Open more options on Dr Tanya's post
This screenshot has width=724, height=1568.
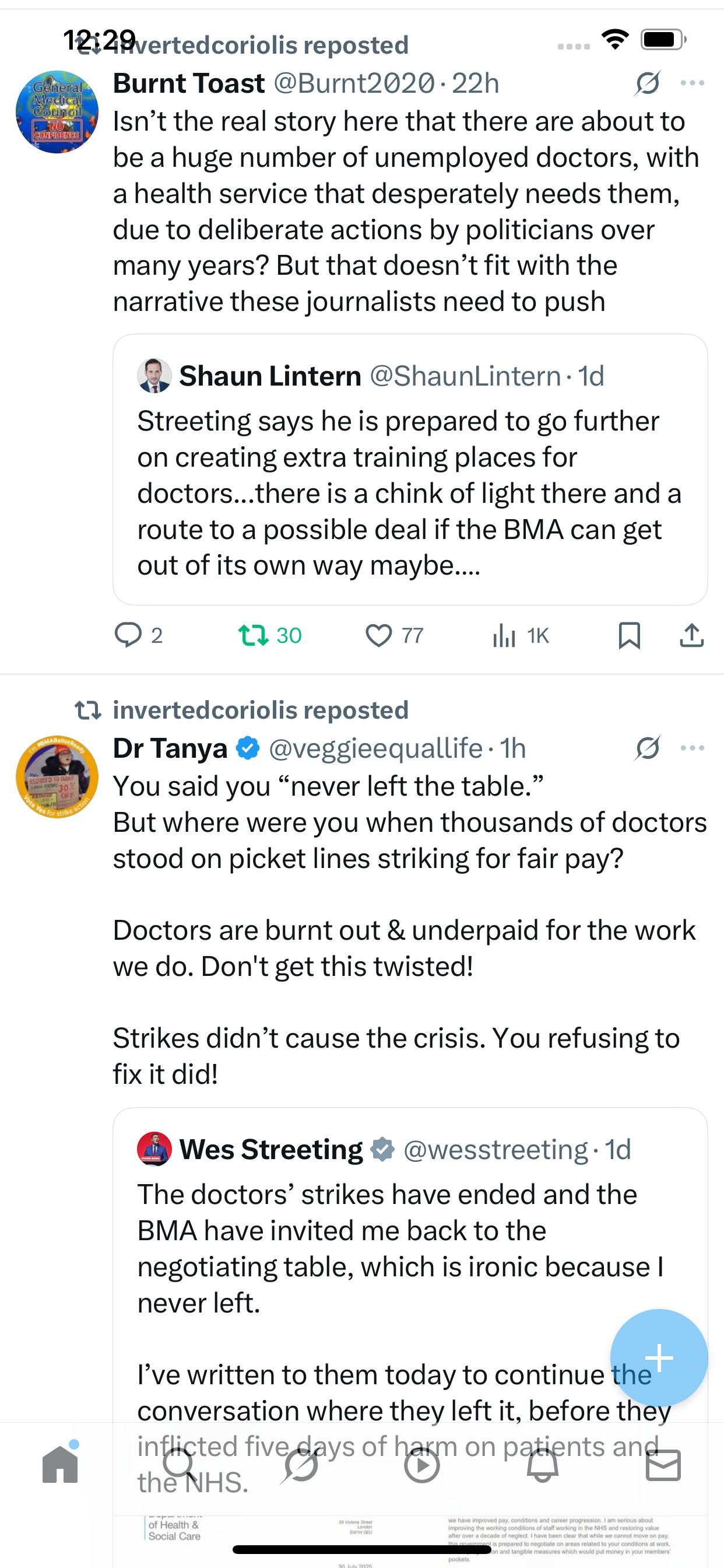[693, 748]
